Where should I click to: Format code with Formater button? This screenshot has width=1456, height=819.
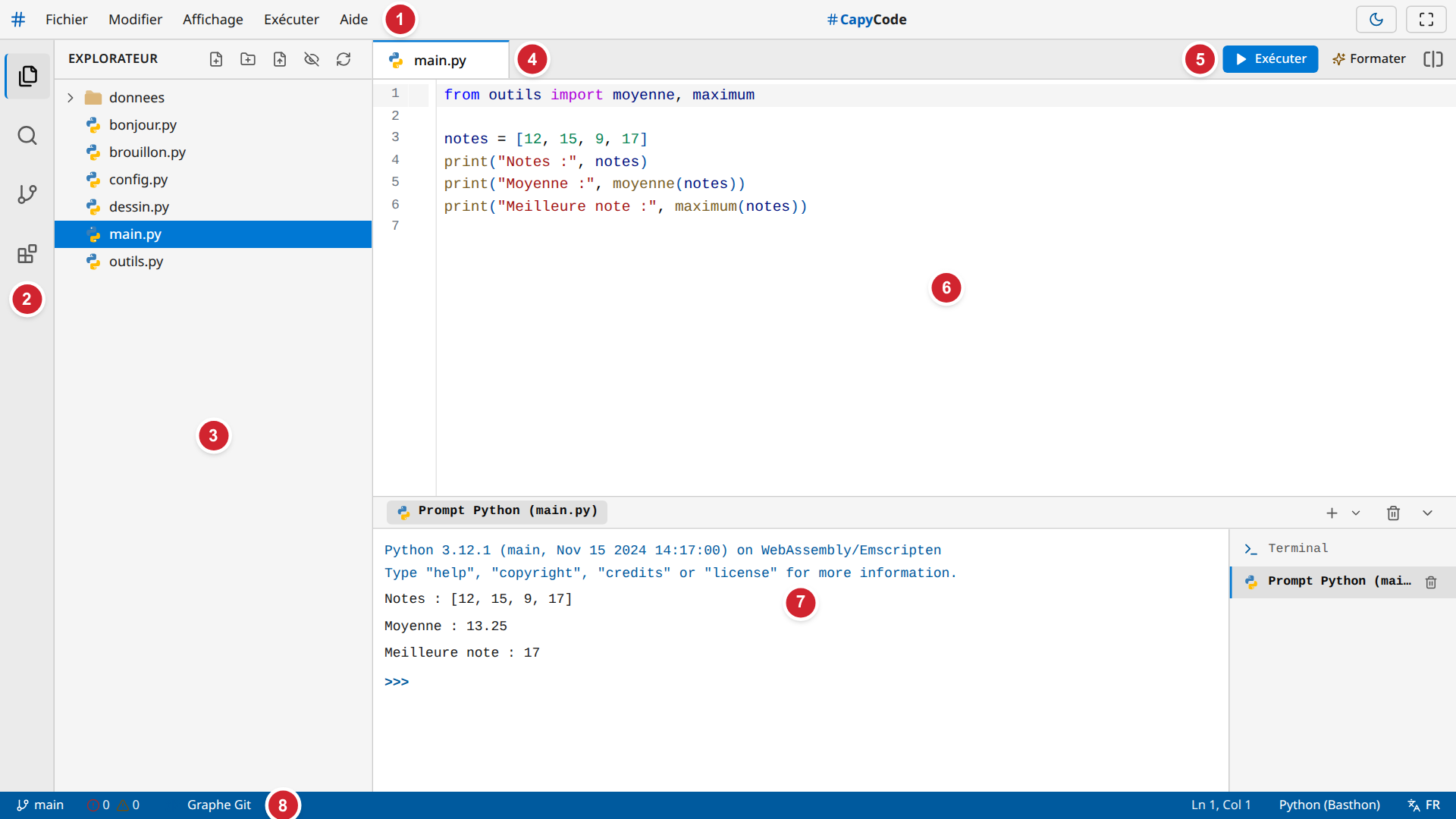1369,59
